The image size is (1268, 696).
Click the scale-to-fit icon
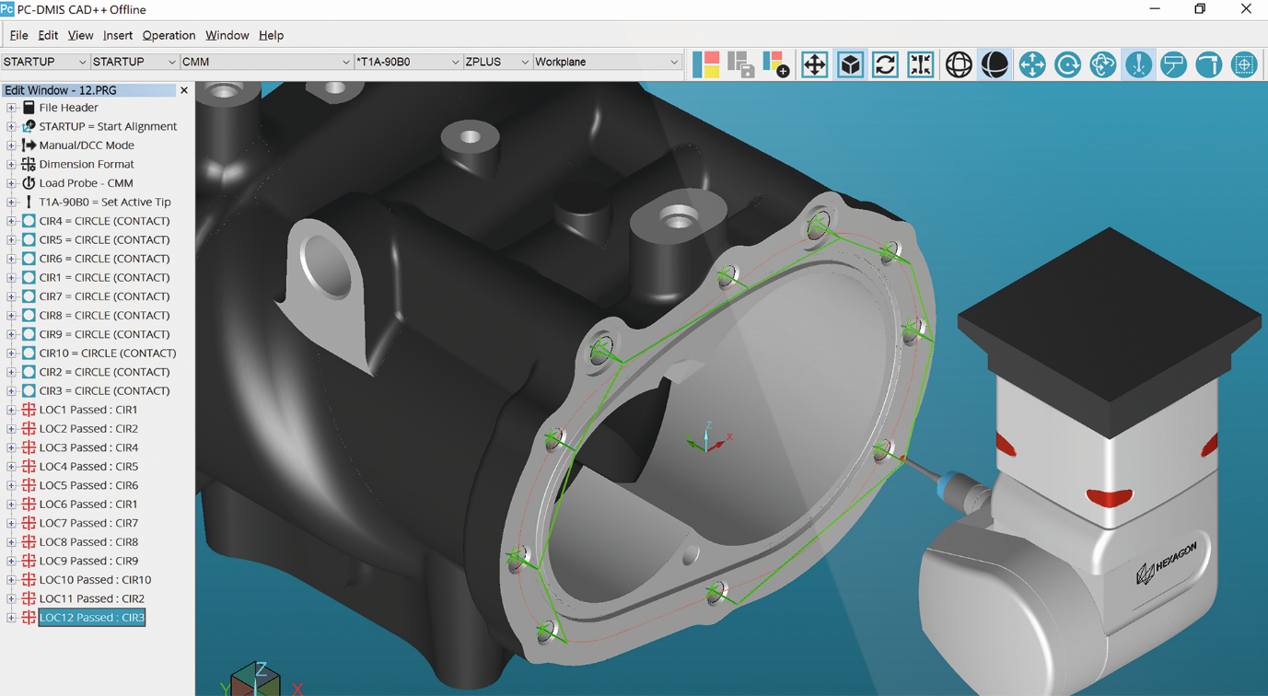(920, 65)
